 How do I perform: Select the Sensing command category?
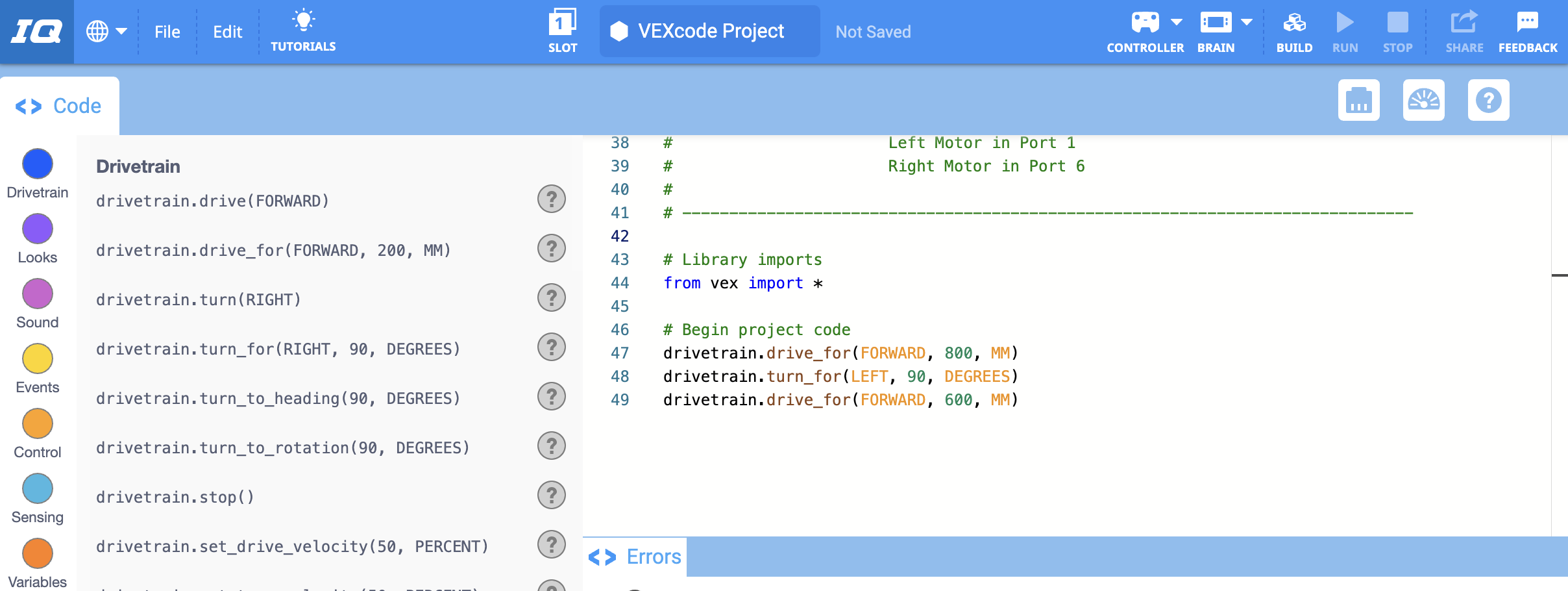click(37, 488)
